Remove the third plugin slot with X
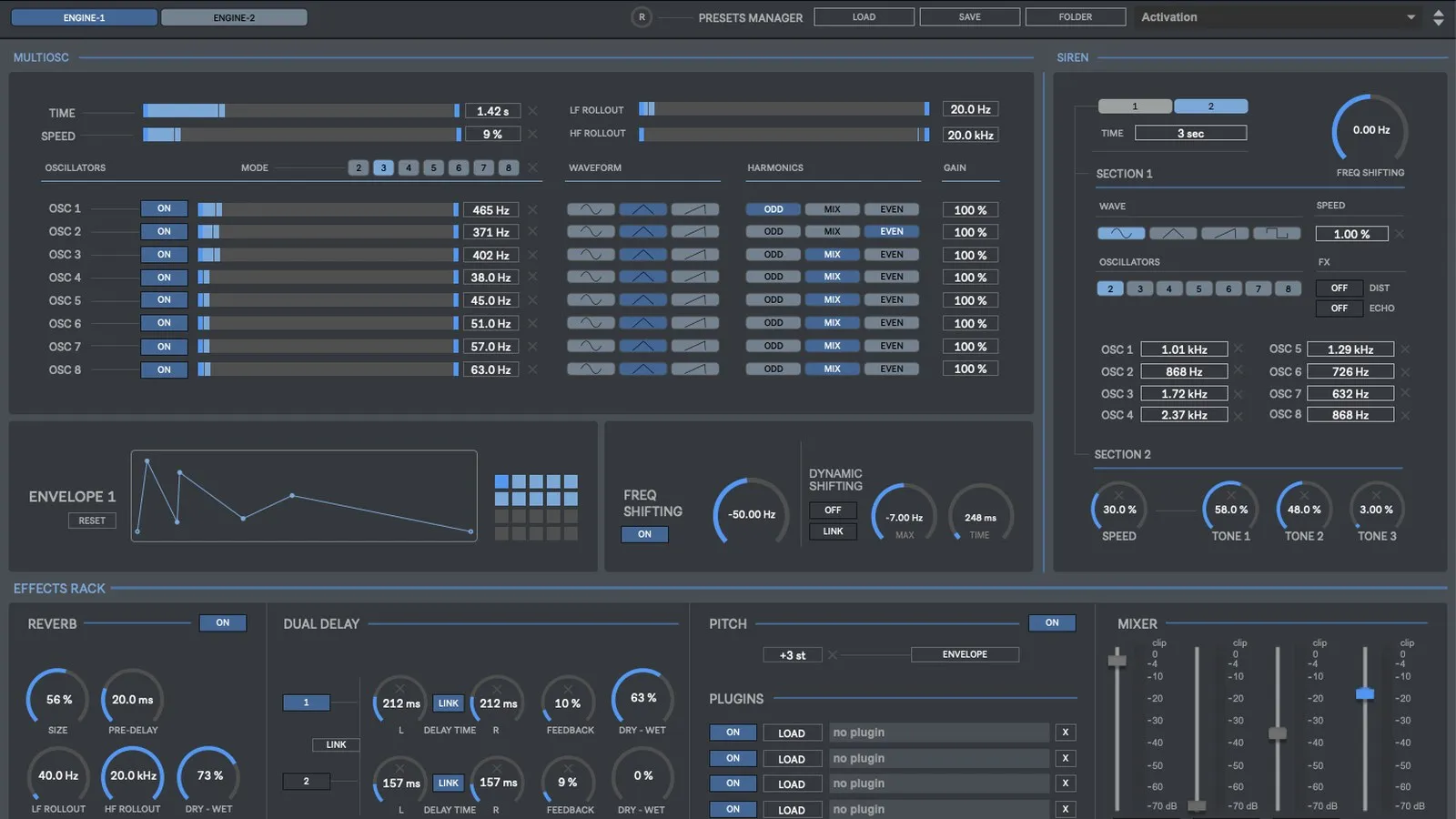The image size is (1456, 819). tap(1066, 784)
